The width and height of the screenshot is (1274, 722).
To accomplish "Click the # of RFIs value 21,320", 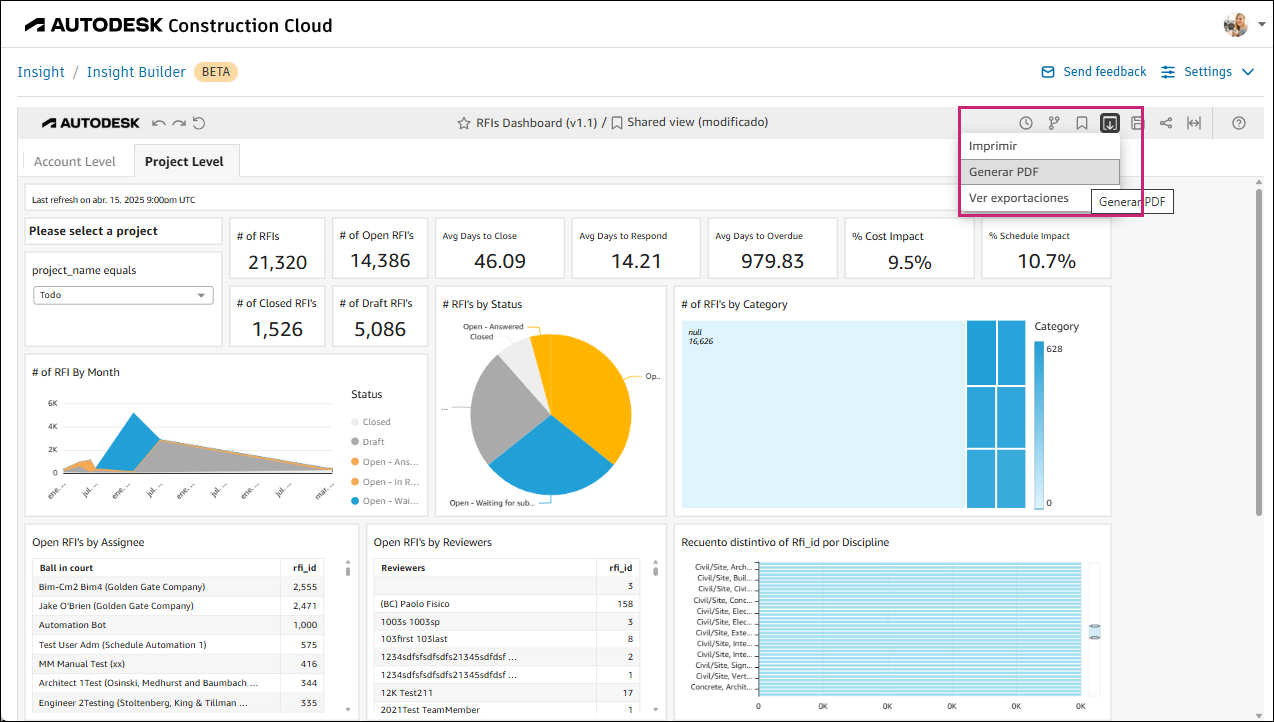I will pos(277,262).
